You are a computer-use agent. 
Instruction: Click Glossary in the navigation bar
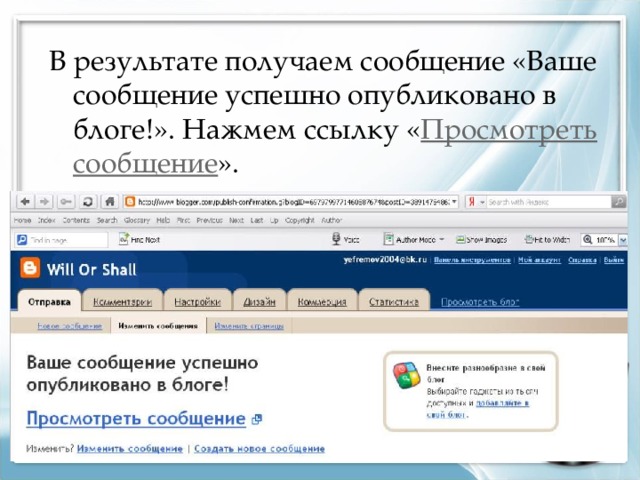point(137,220)
